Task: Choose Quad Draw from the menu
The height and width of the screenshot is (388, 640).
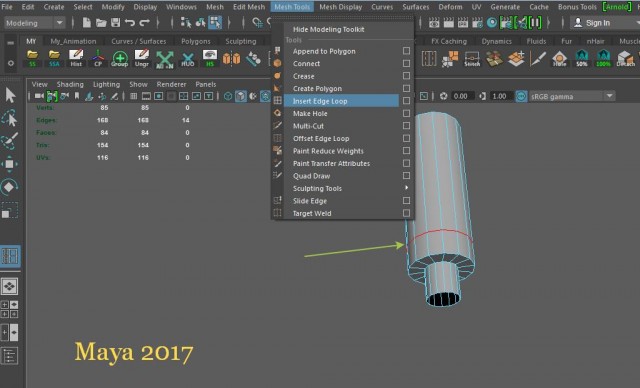Action: [x=311, y=176]
